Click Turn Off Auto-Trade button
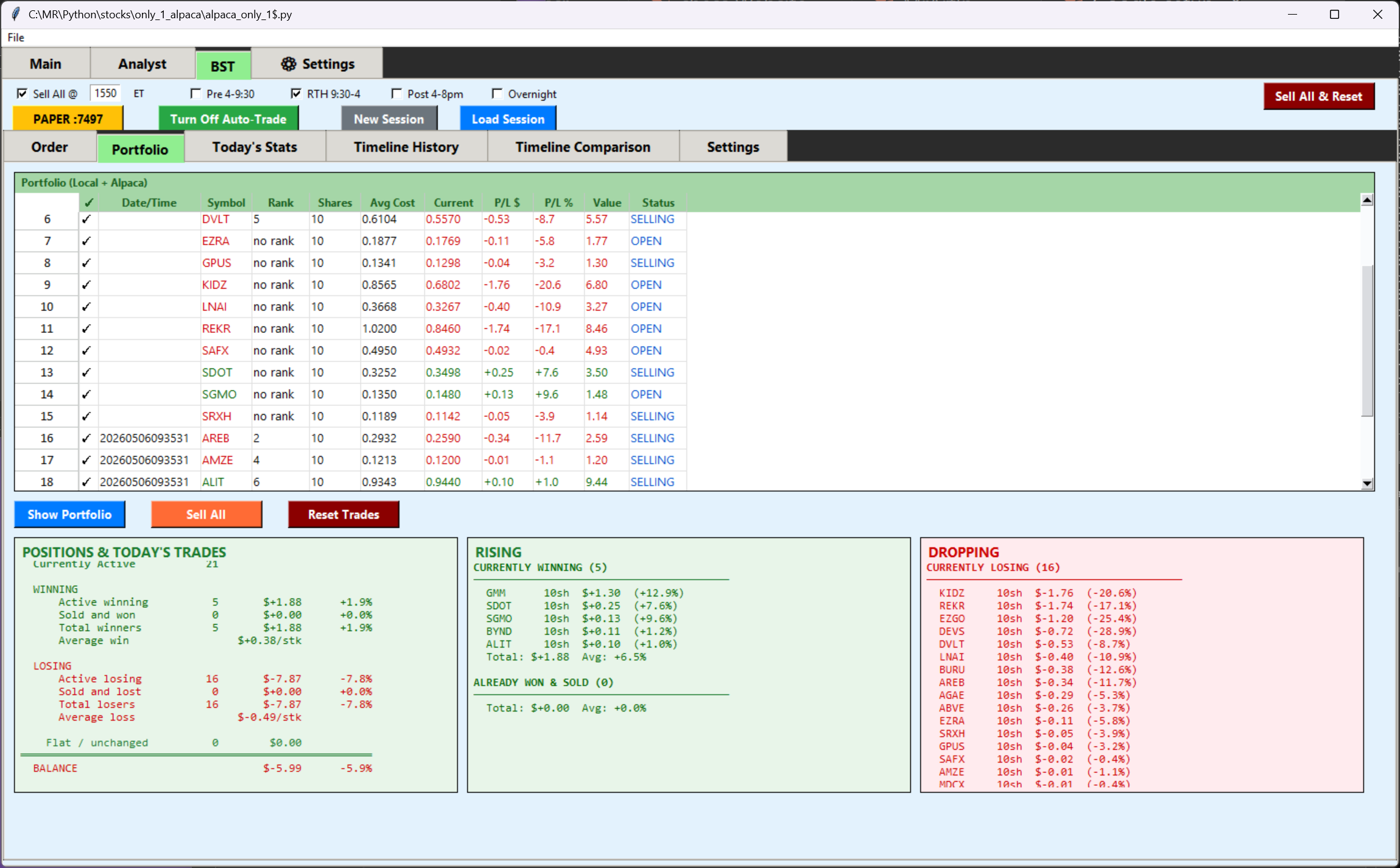1400x868 pixels. click(228, 119)
